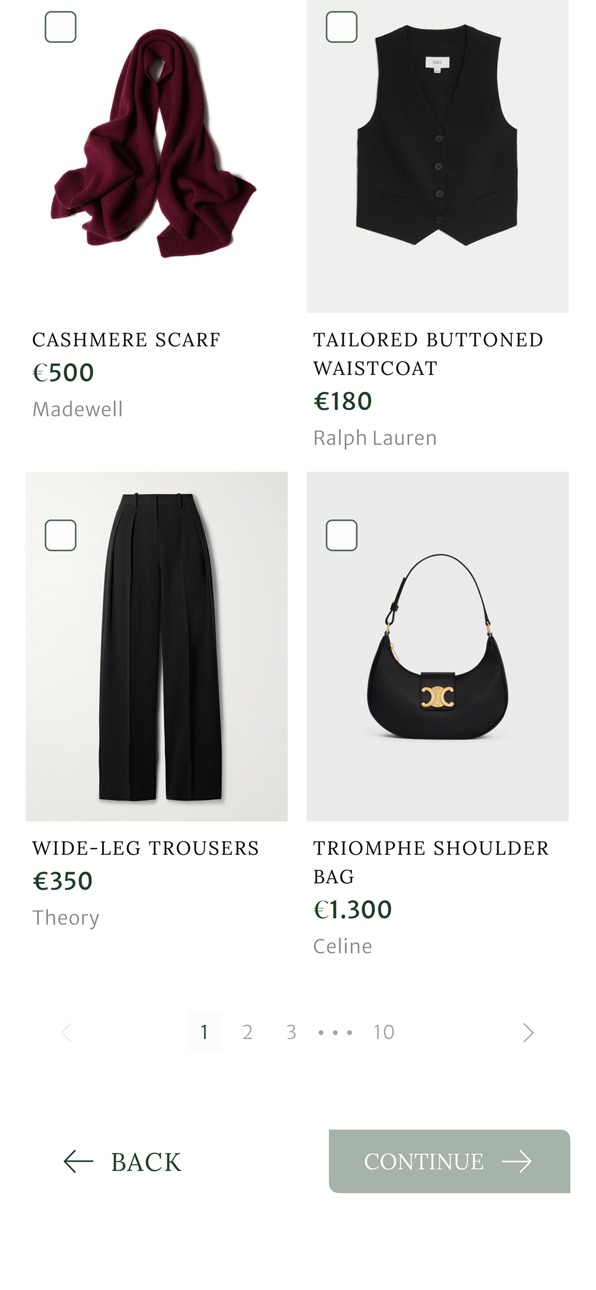View the Celine shoulder bag image
Viewport: 596px width, 1290px height.
[437, 646]
